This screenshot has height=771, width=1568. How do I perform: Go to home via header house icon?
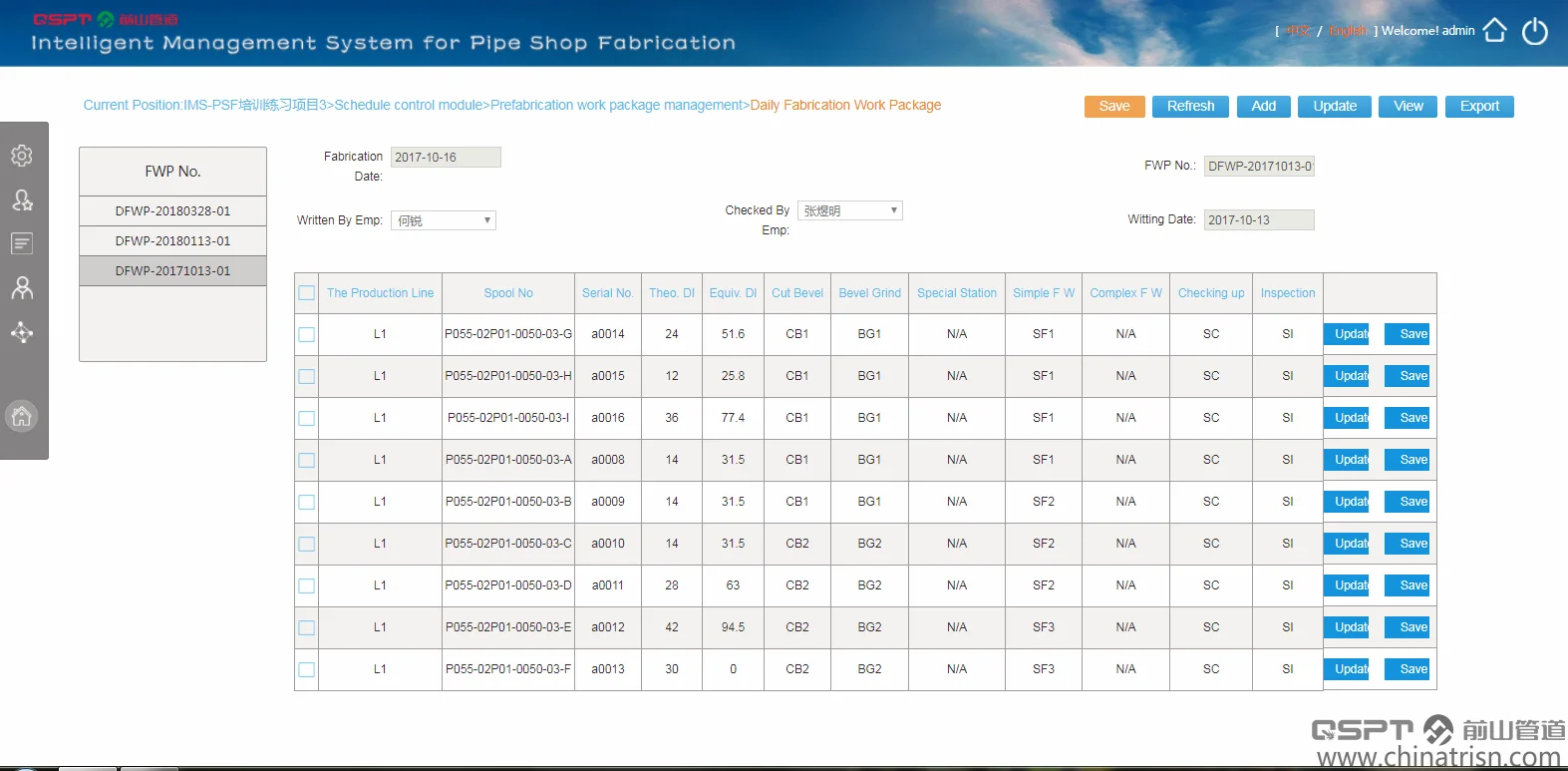pyautogui.click(x=1494, y=31)
